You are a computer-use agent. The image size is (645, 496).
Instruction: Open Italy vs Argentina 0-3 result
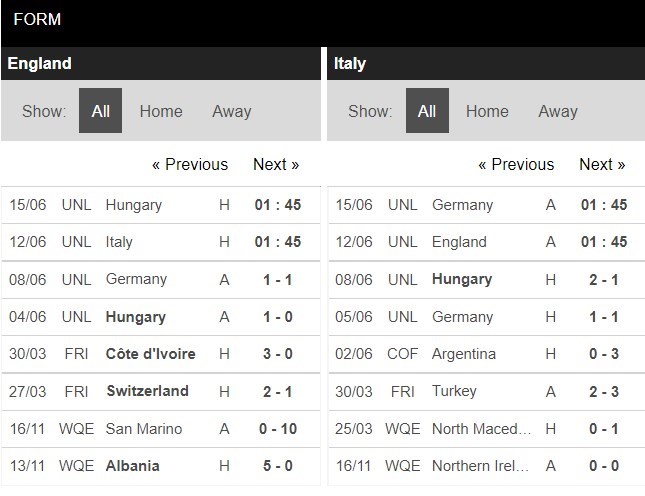point(487,354)
